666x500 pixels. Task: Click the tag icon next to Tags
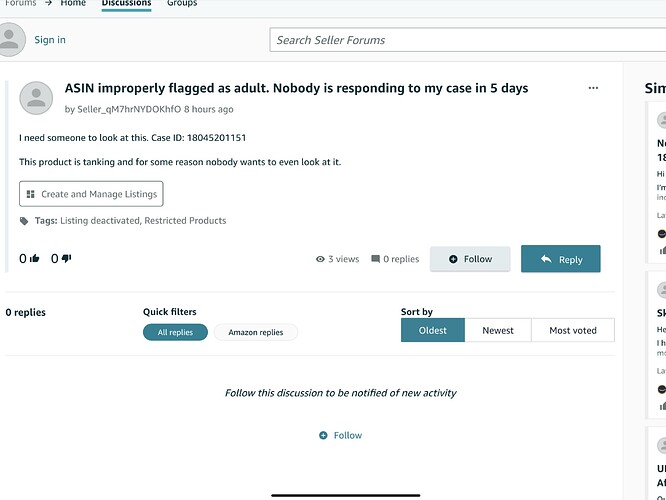(x=24, y=221)
